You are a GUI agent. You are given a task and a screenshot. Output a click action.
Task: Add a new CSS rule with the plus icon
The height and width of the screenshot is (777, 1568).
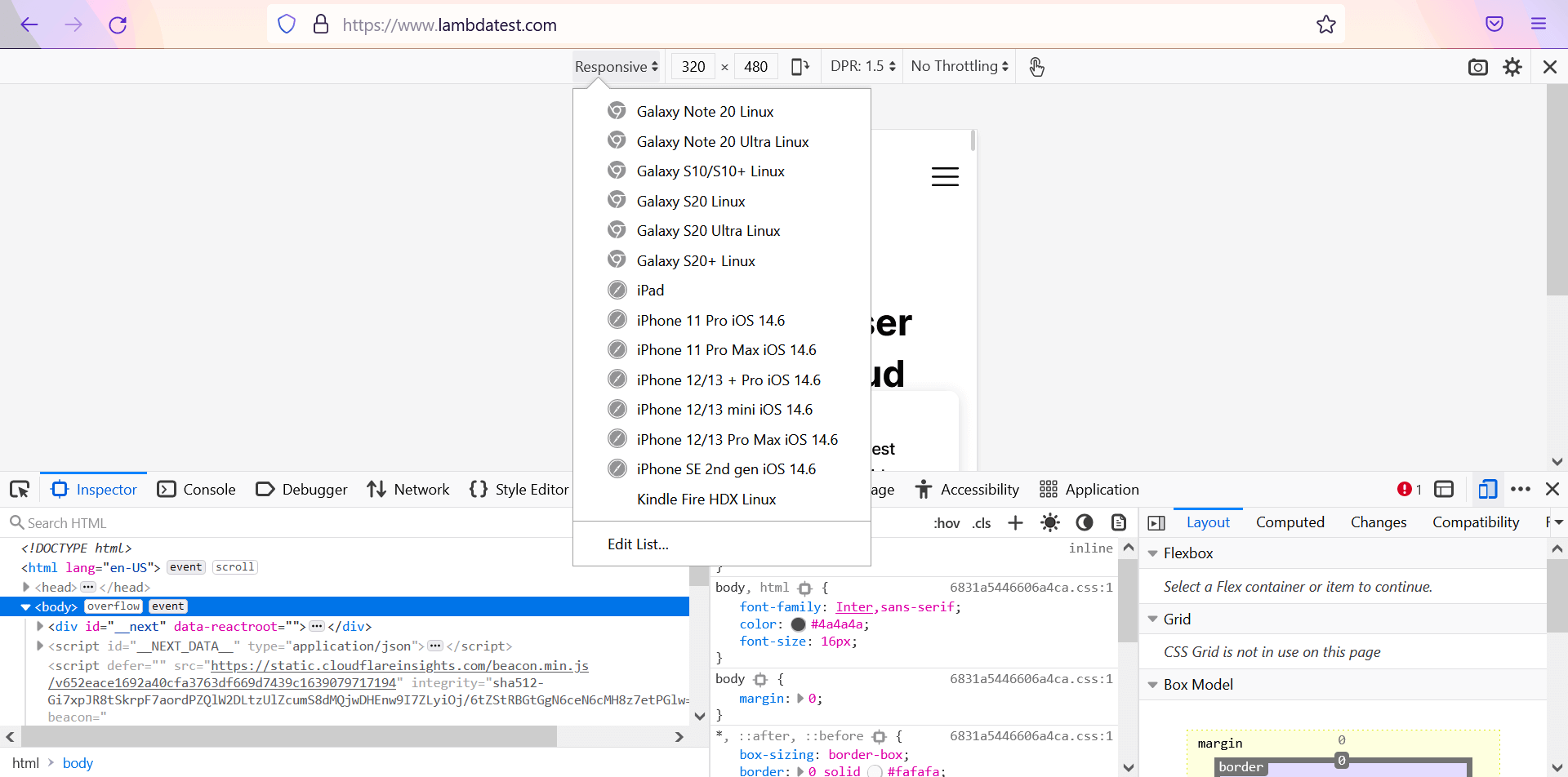pyautogui.click(x=1015, y=523)
